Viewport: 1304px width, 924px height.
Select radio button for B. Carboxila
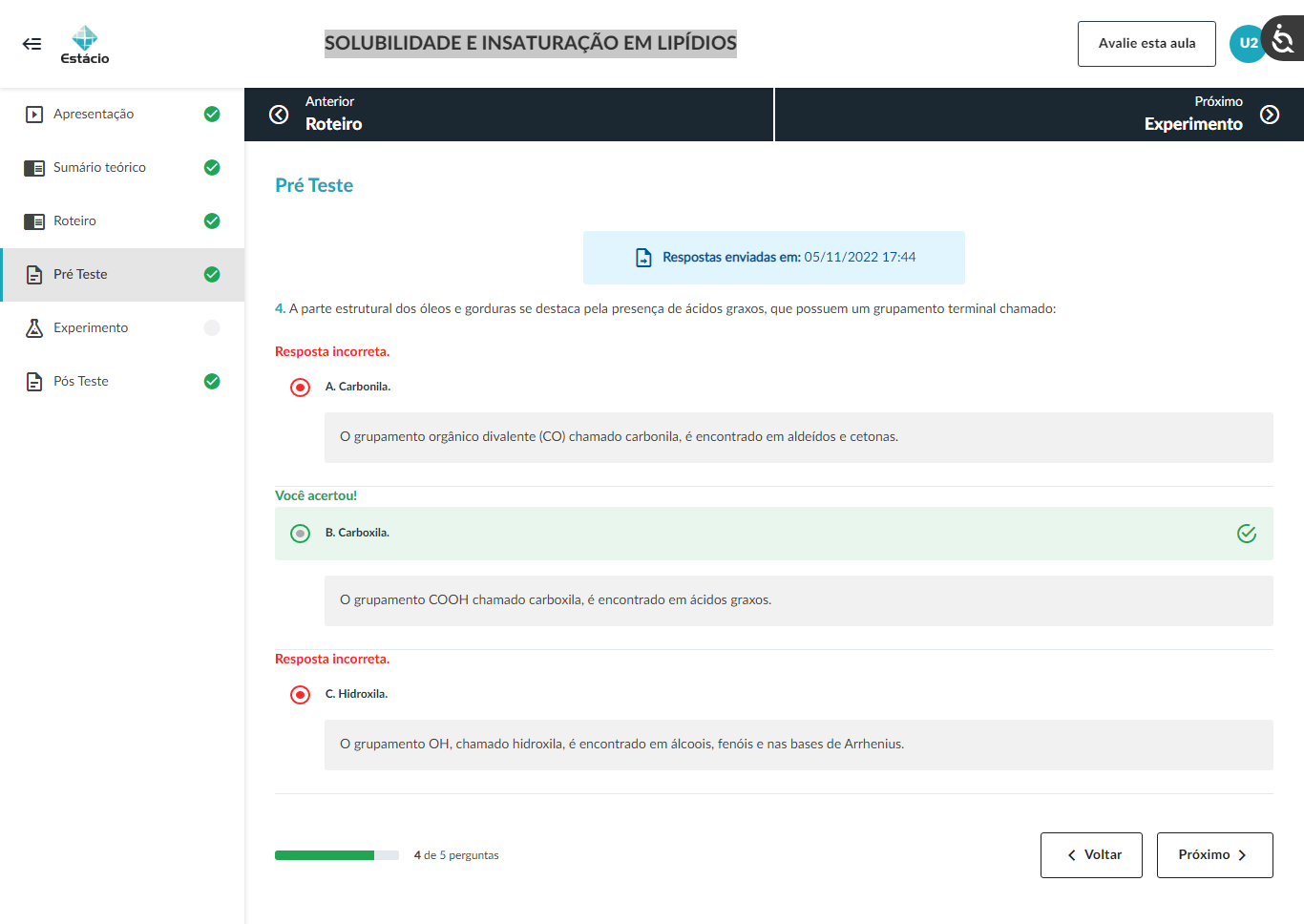pyautogui.click(x=300, y=534)
